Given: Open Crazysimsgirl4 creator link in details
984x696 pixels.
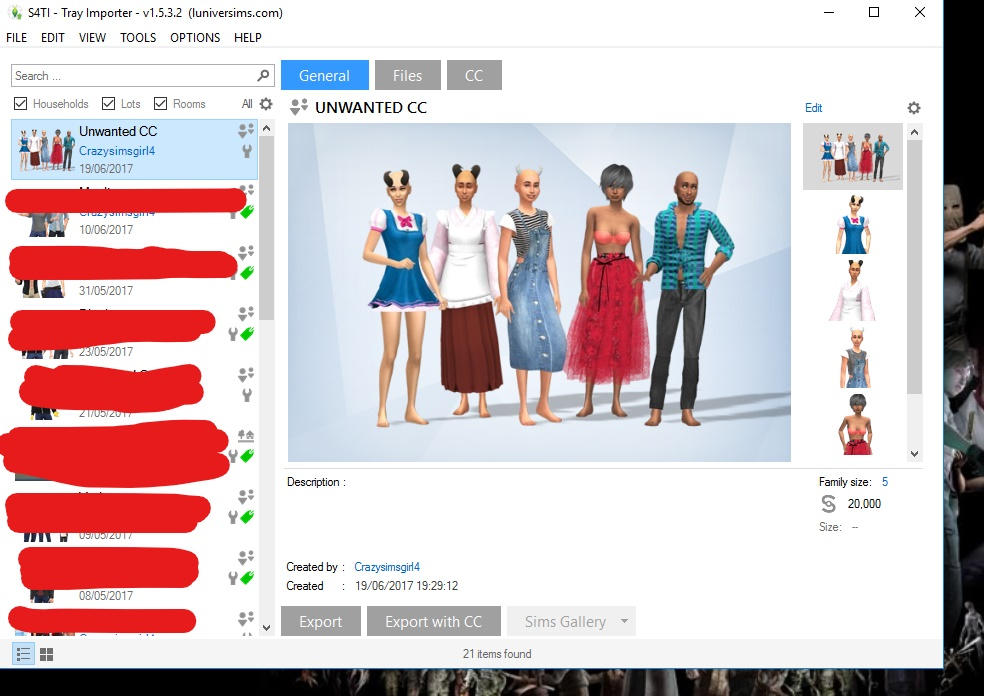Looking at the screenshot, I should (387, 567).
